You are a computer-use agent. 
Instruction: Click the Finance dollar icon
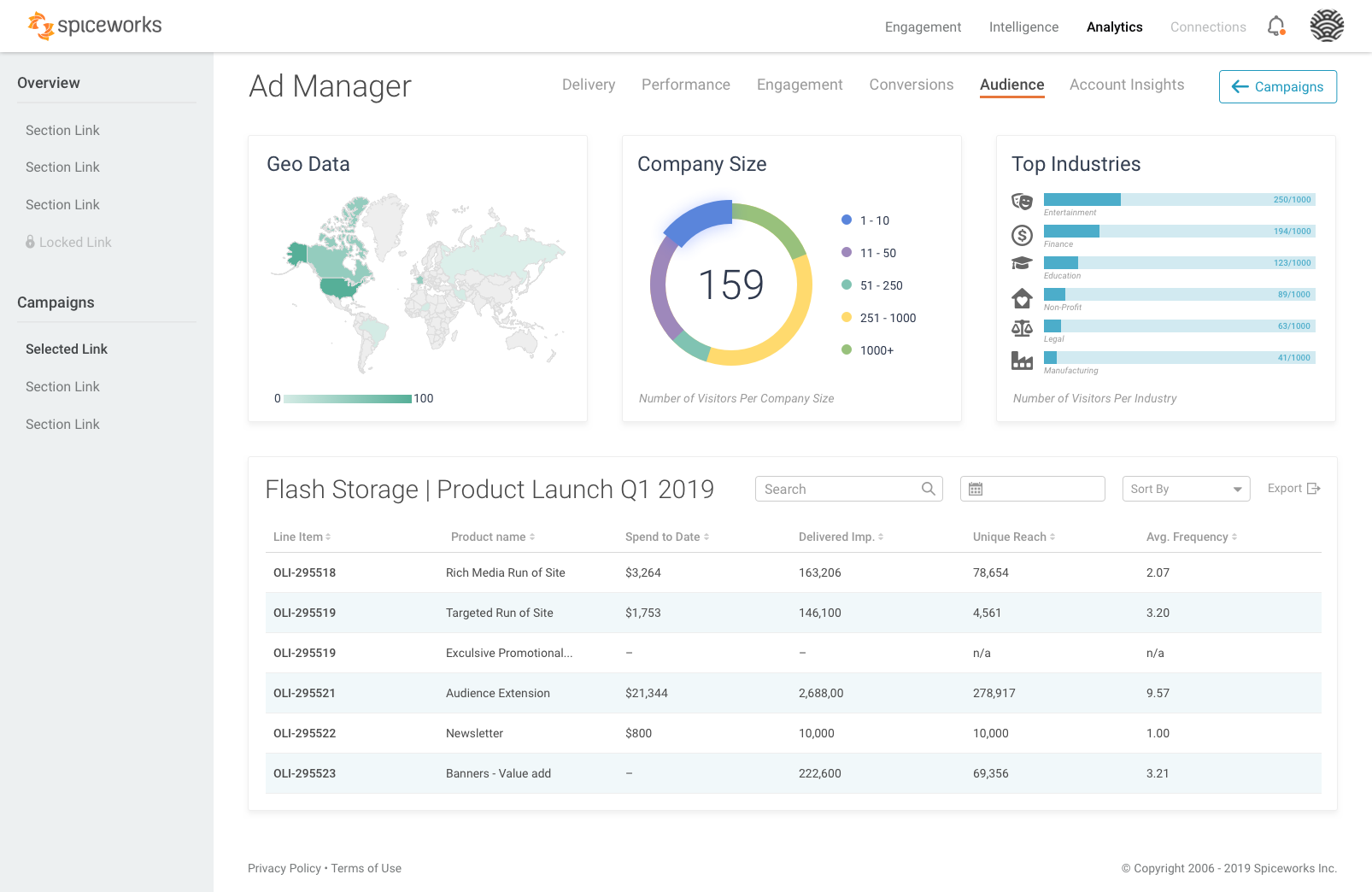click(x=1022, y=235)
